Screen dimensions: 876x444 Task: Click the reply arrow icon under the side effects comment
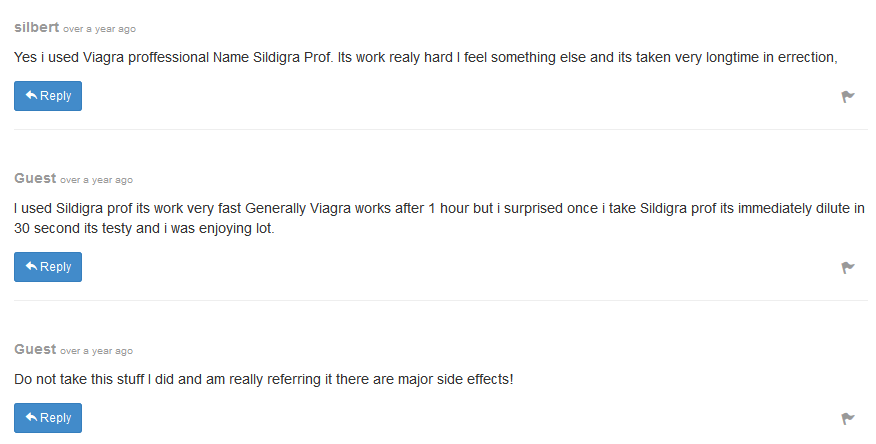31,417
